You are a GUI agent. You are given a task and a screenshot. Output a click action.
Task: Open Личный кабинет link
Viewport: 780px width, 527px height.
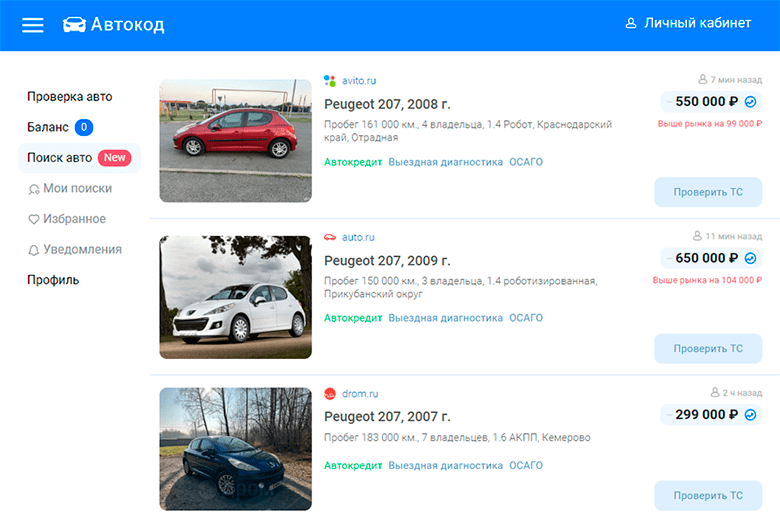tap(697, 23)
